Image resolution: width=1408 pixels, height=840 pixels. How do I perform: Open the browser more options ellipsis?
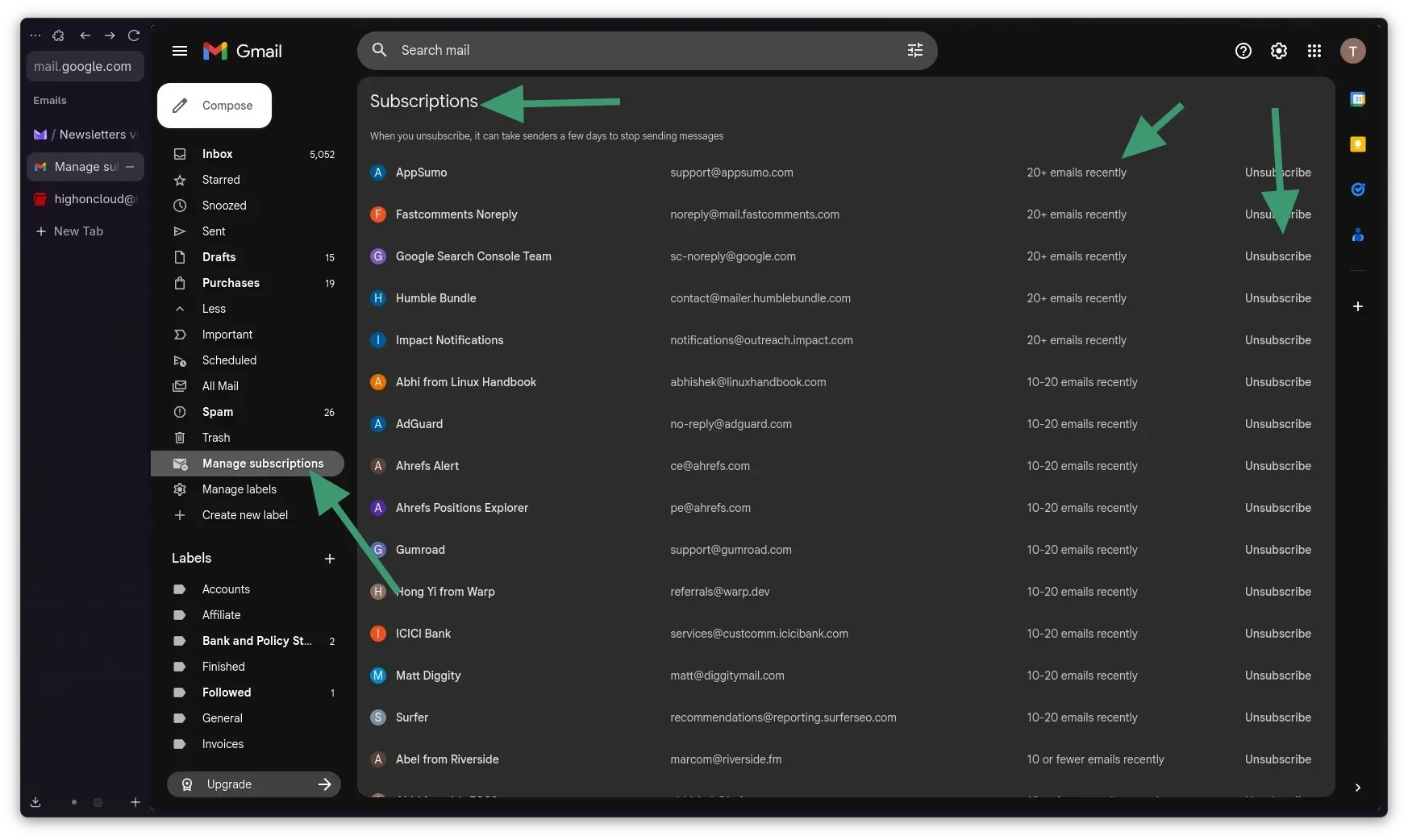tap(35, 35)
